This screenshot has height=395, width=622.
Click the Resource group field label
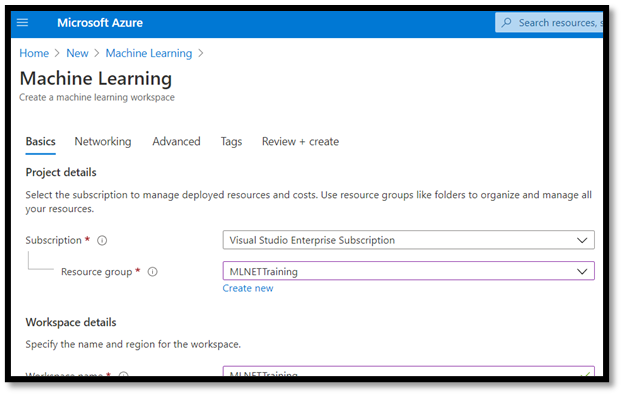tap(96, 272)
